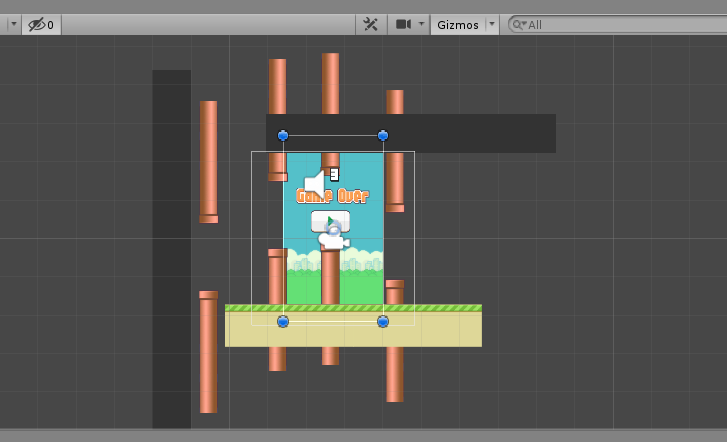The image size is (727, 442).
Task: Select the audio source speaker gizmo
Action: [315, 185]
